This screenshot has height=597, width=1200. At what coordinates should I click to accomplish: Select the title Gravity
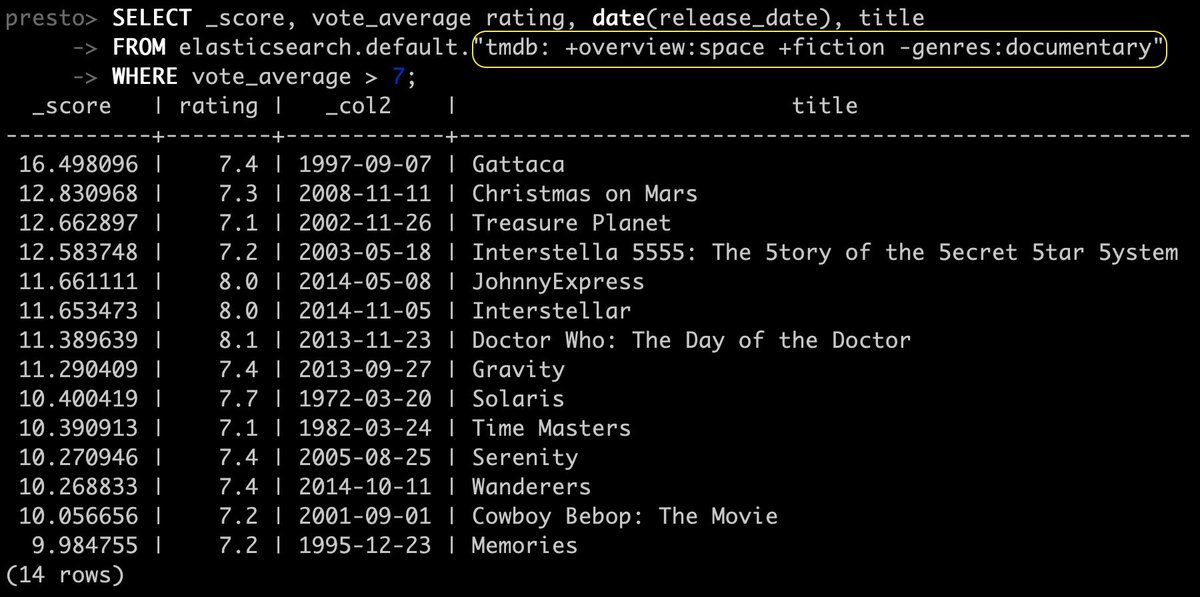[x=518, y=370]
